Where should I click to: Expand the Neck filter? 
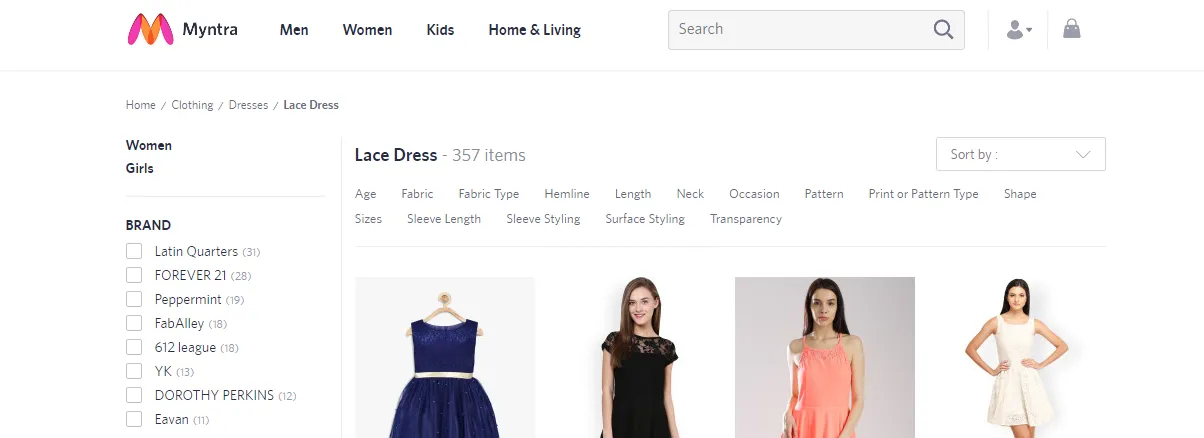[690, 194]
